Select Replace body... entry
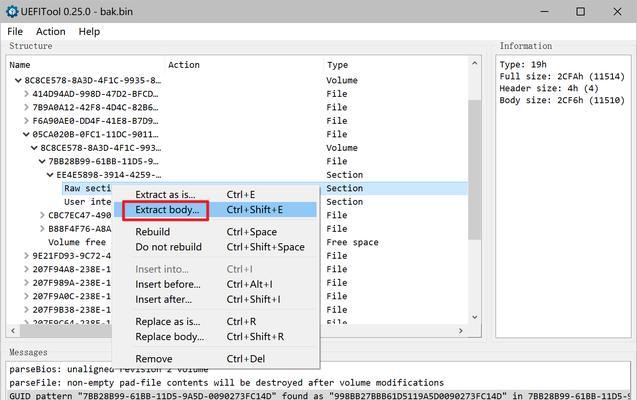Image resolution: width=637 pixels, height=400 pixels. point(215,337)
